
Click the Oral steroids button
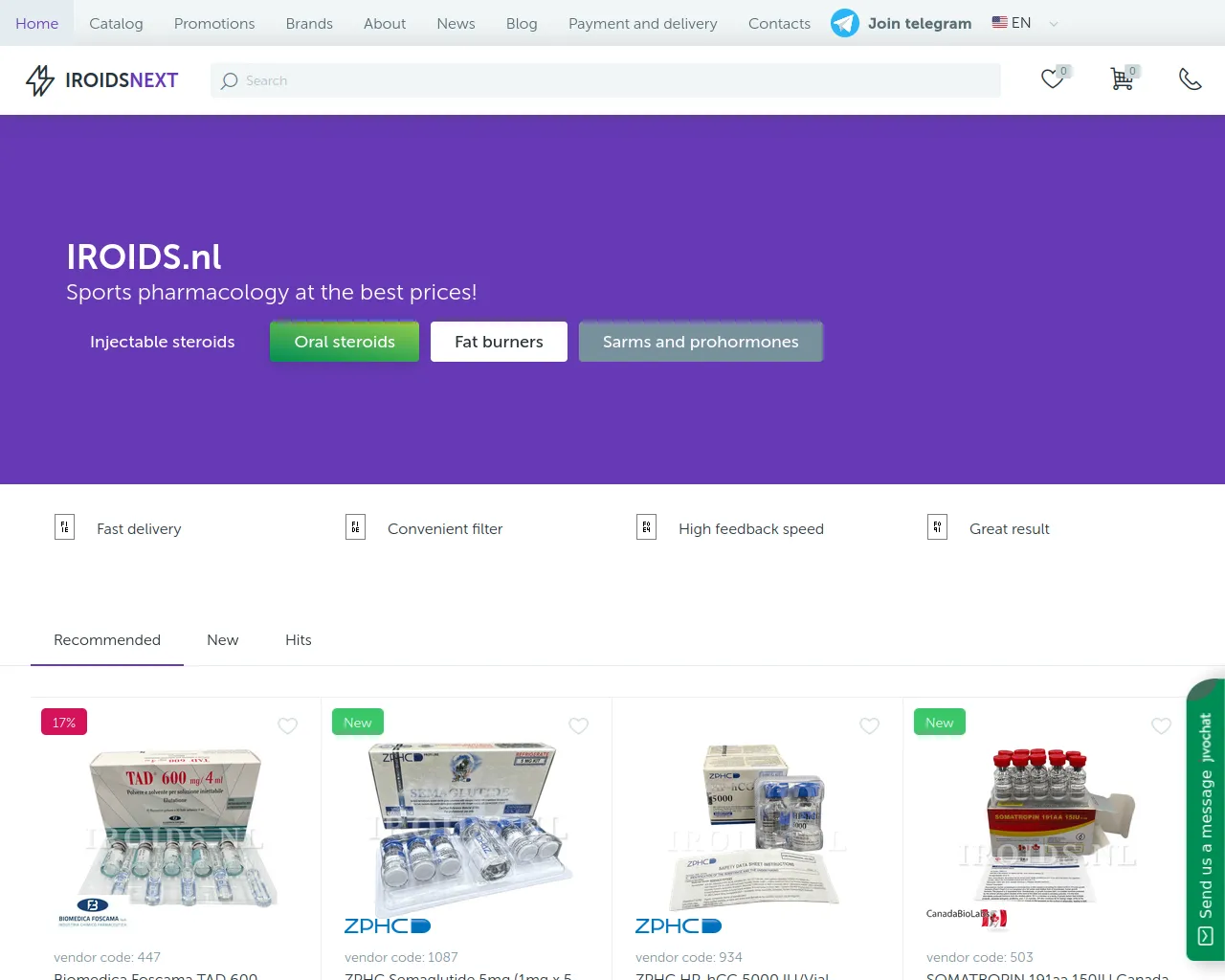pos(345,342)
